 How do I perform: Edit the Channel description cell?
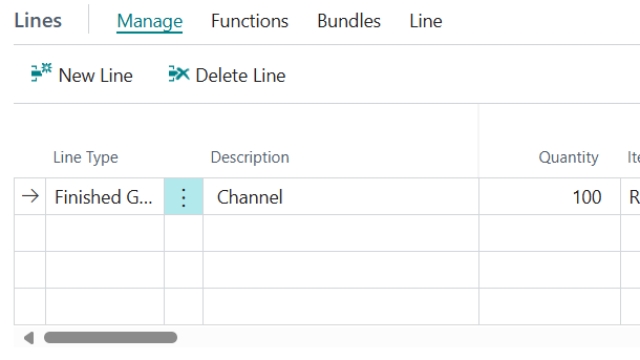[x=341, y=197]
